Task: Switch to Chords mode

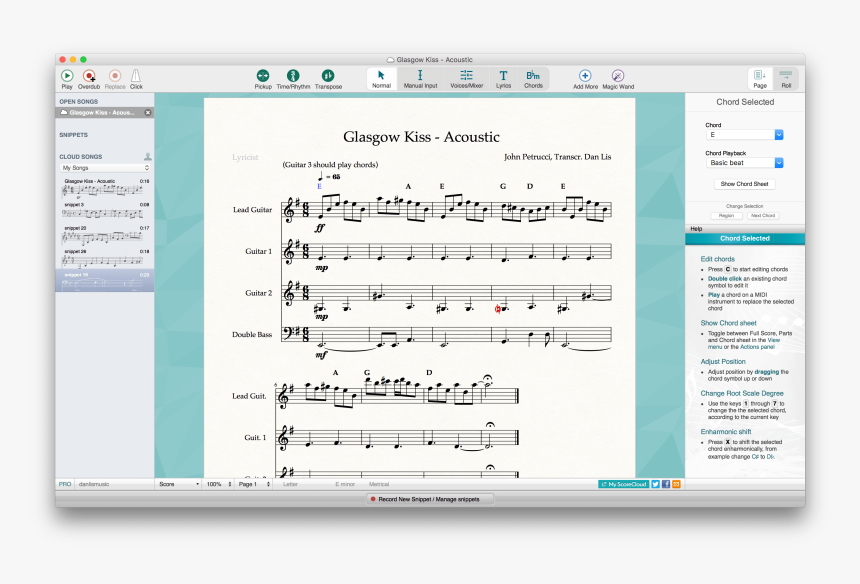Action: (x=533, y=79)
